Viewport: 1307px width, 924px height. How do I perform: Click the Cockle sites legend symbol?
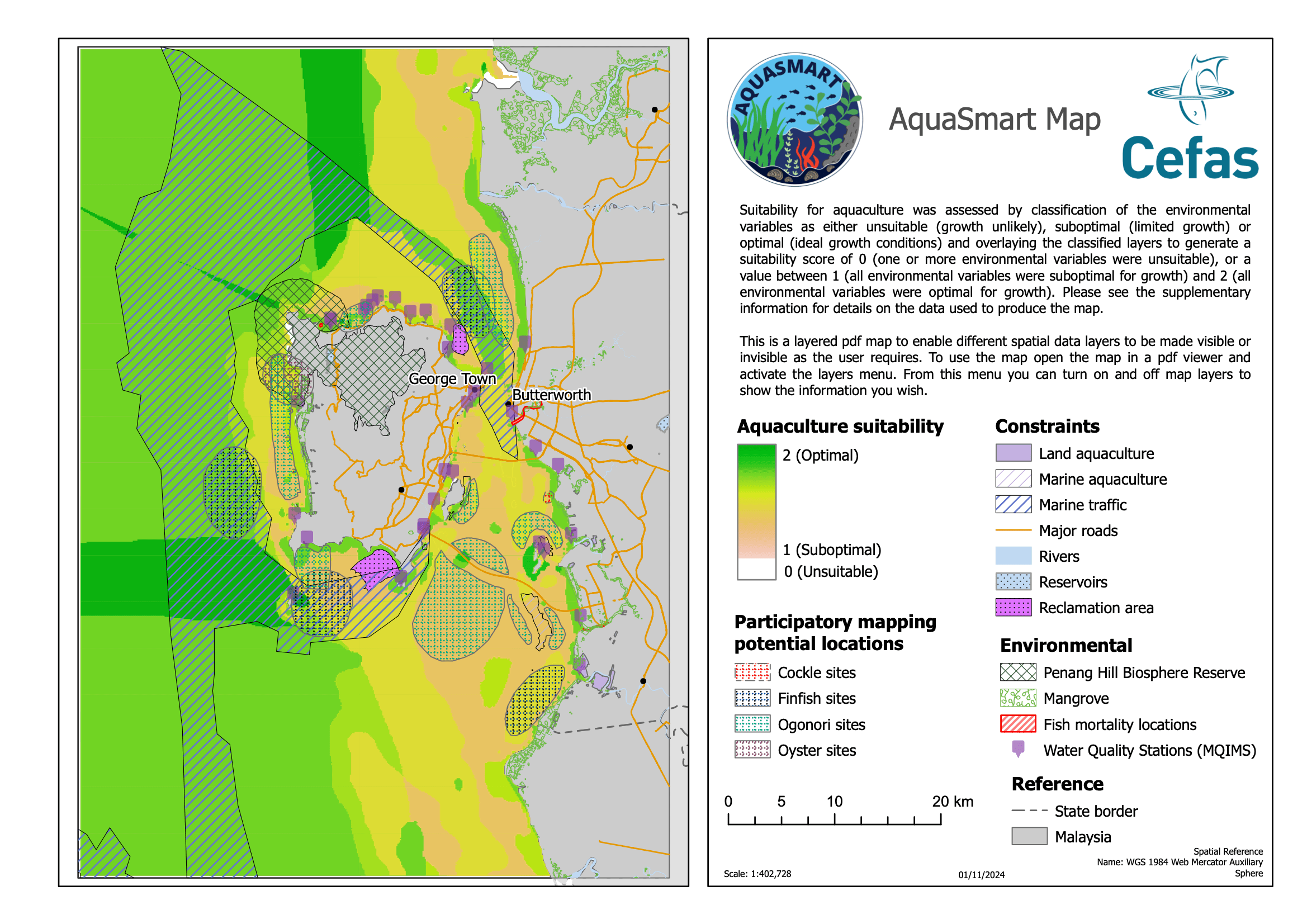click(752, 672)
